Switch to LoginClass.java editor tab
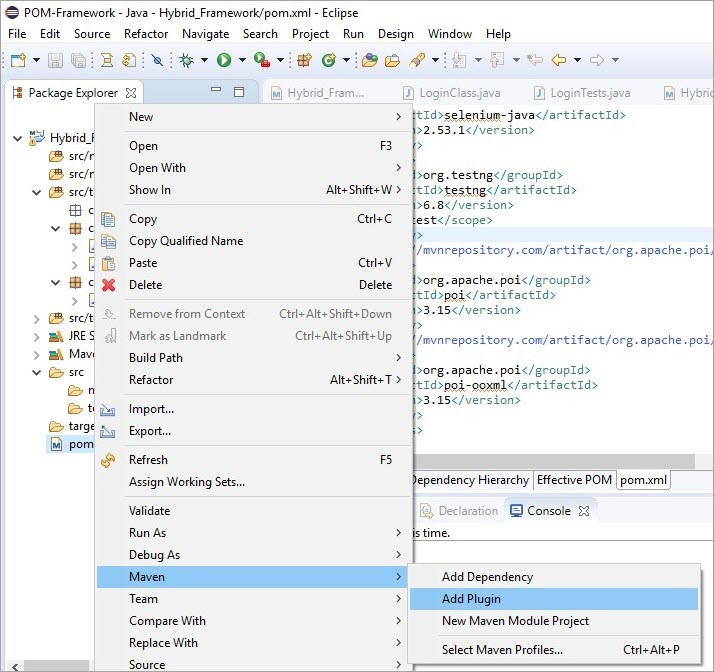714x672 pixels. point(452,93)
